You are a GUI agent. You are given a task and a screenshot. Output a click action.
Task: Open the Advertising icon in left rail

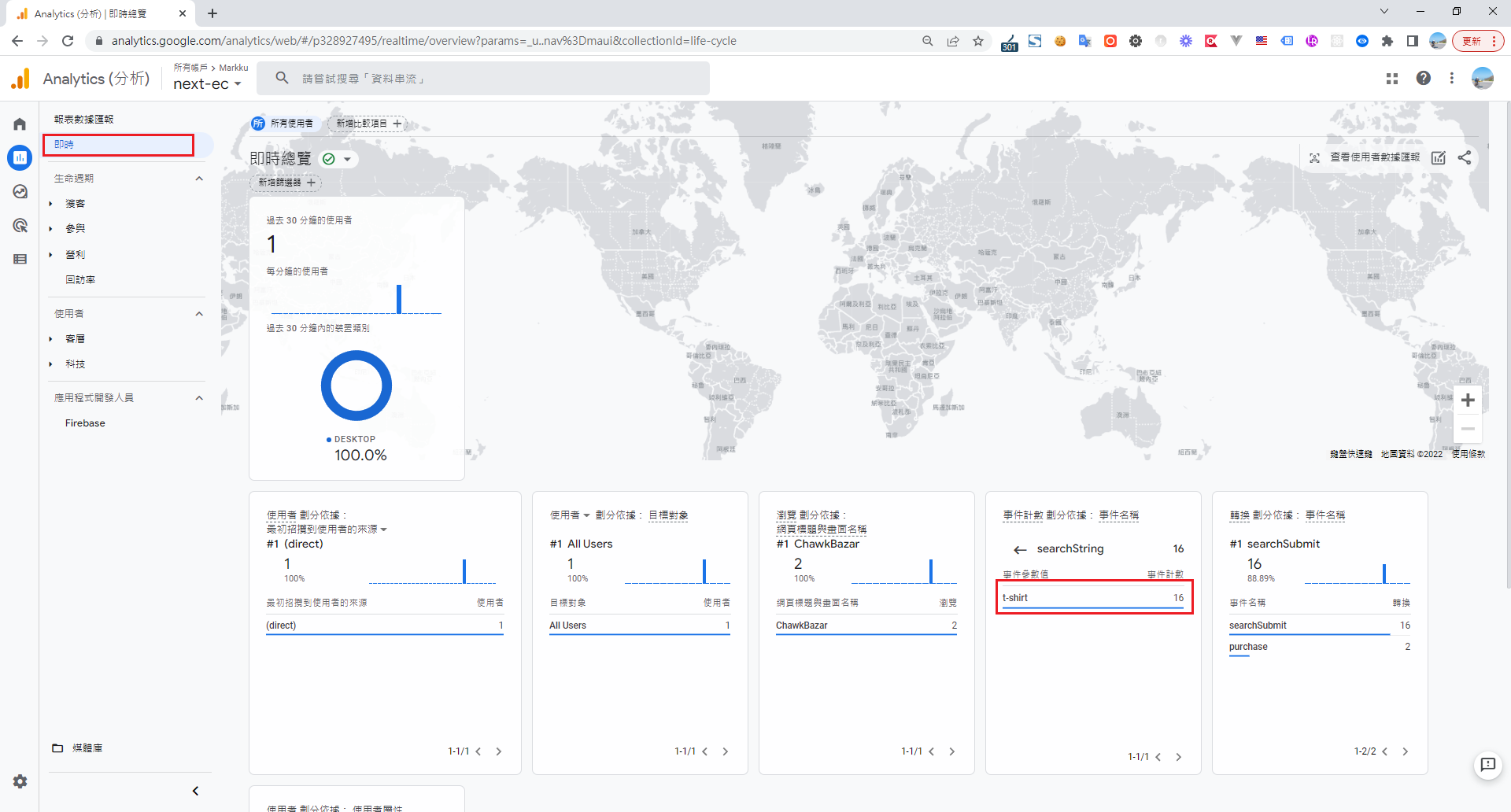click(20, 226)
